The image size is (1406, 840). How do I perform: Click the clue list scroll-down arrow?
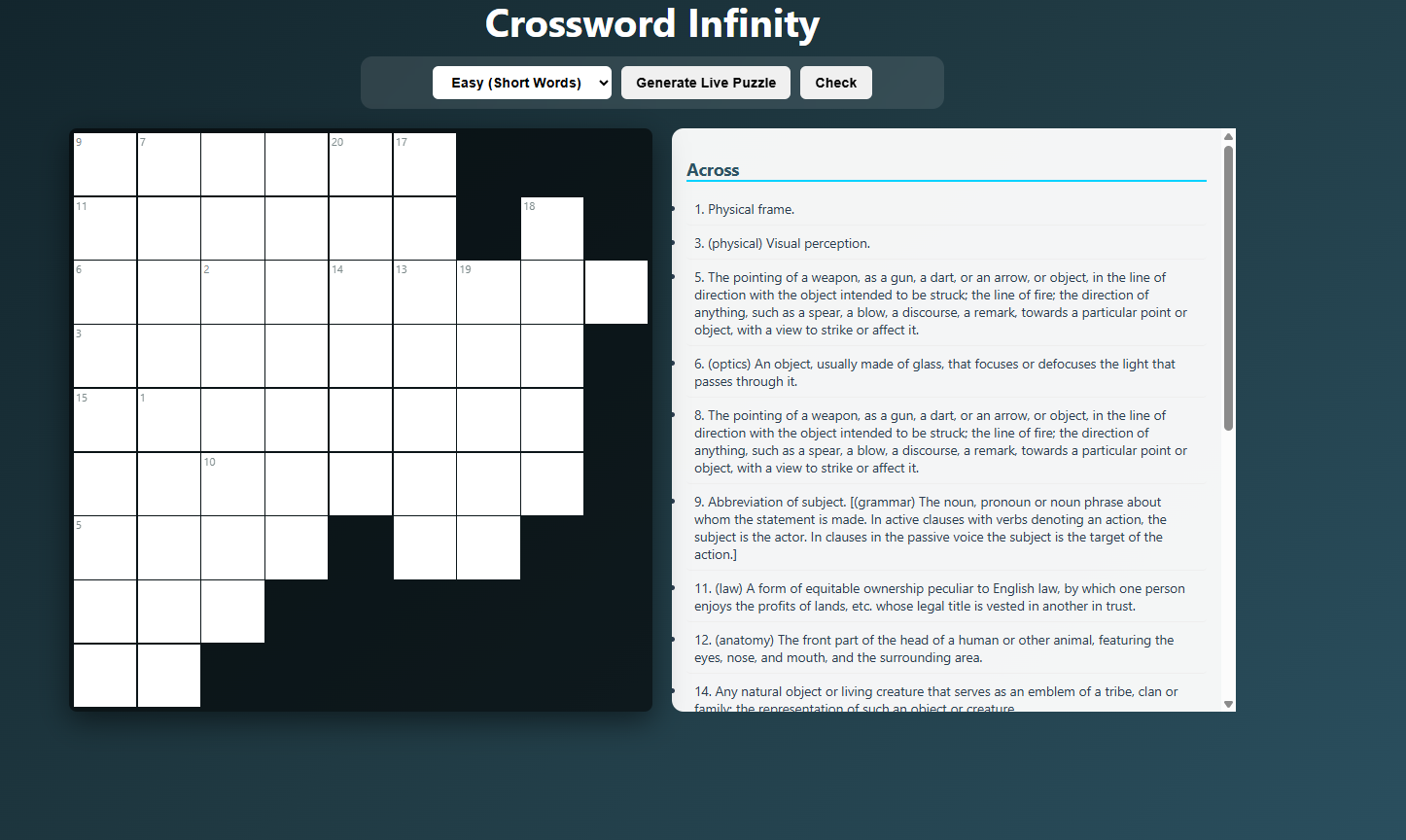point(1228,704)
